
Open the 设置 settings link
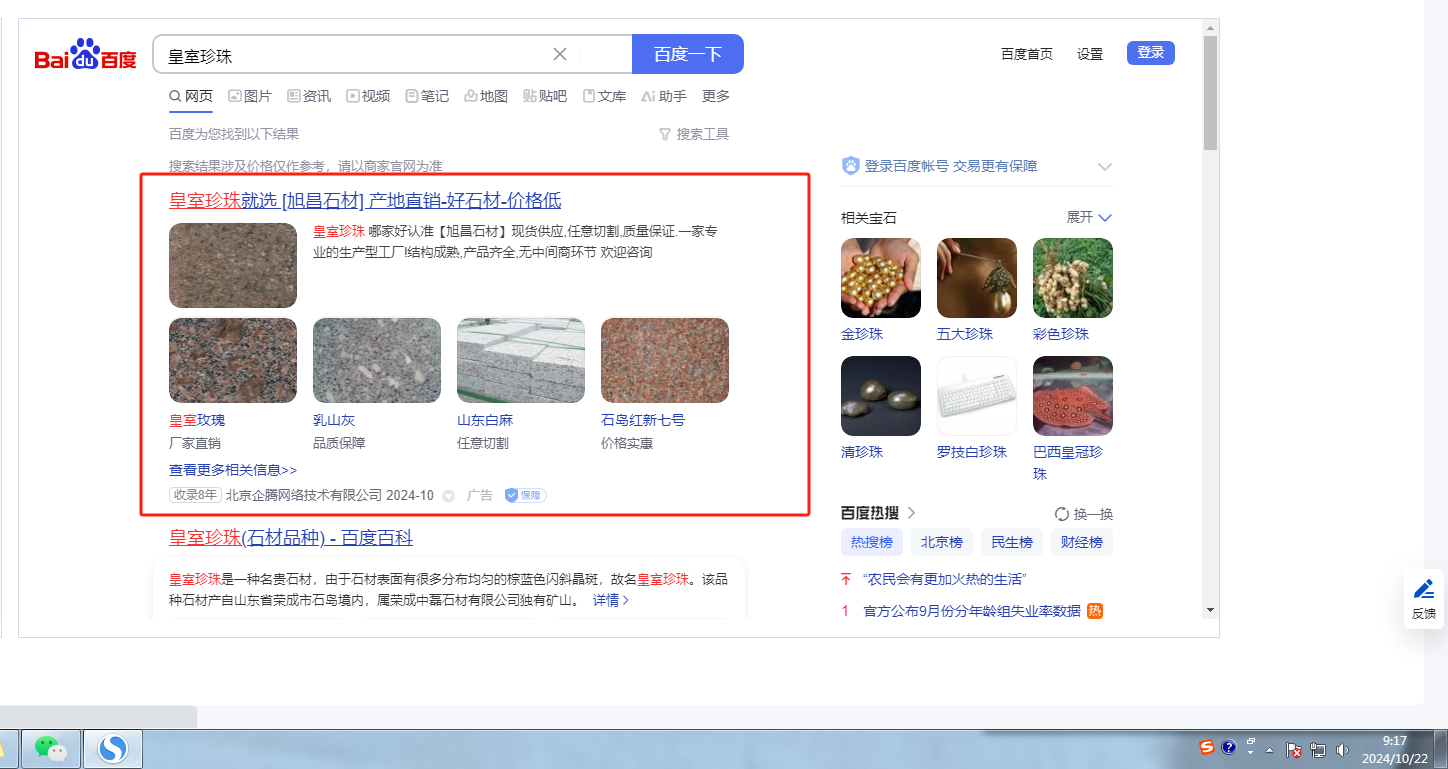tap(1090, 54)
